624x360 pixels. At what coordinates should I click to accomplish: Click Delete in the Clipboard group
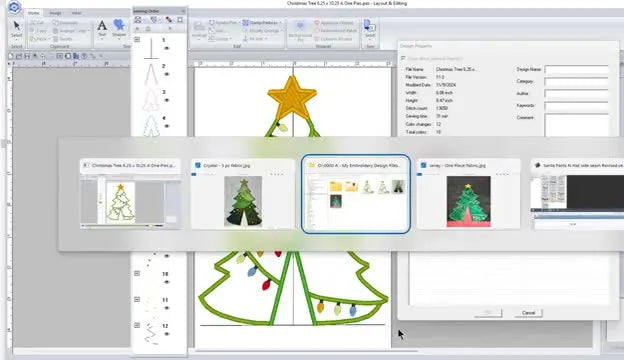click(62, 39)
